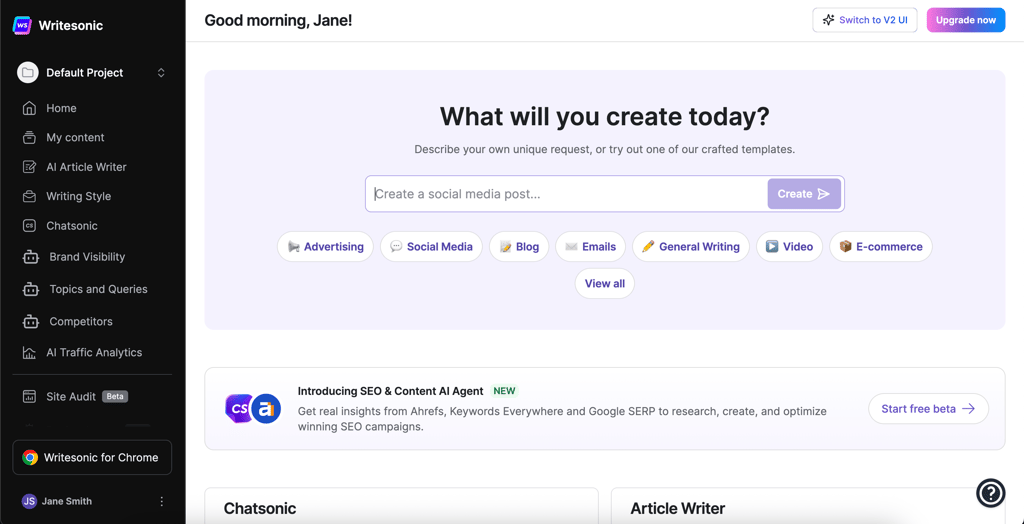The image size is (1024, 524).
Task: Click the General Writing pencil emoji icon
Action: pyautogui.click(x=648, y=247)
